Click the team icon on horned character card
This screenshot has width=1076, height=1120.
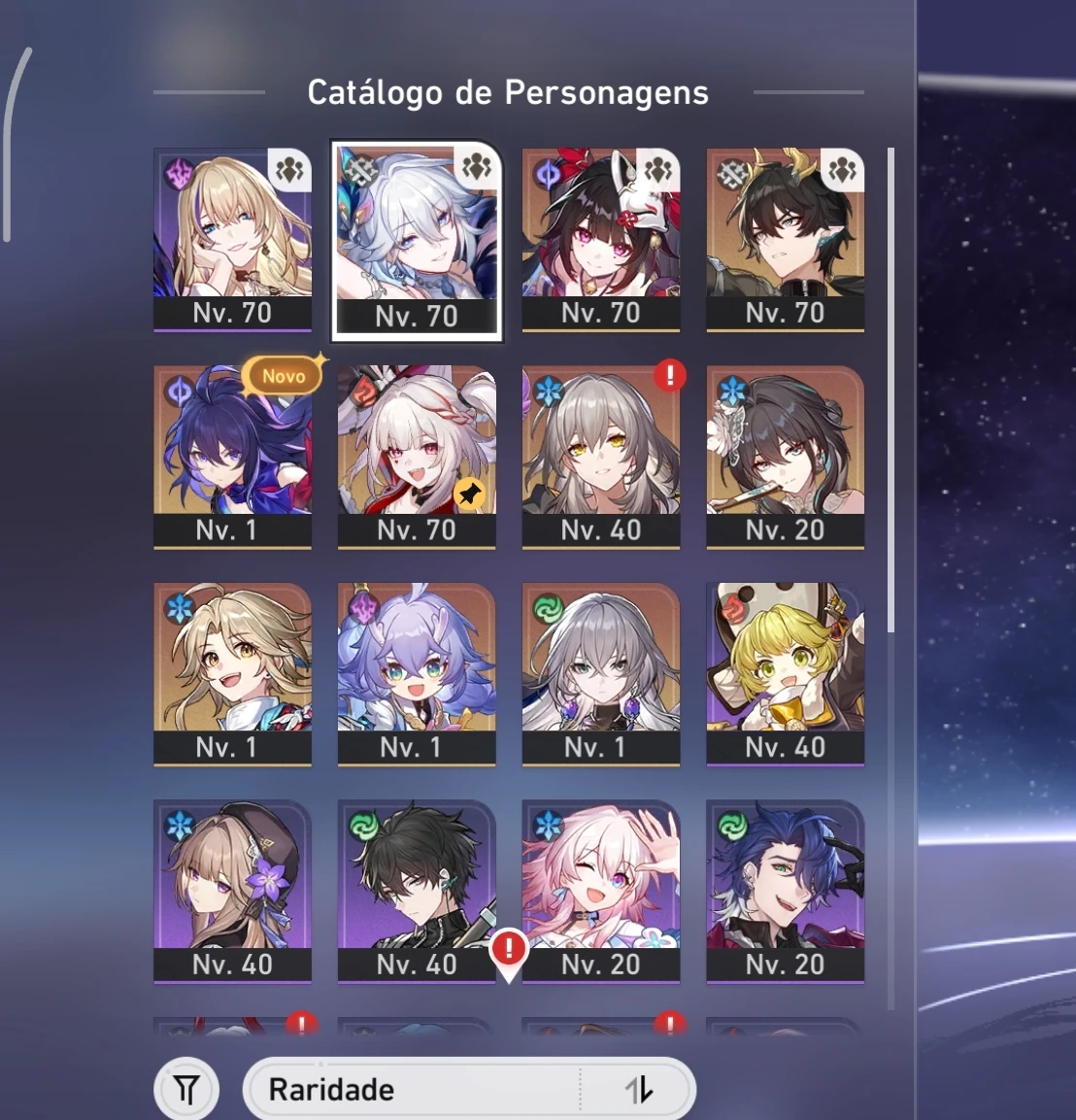point(843,170)
